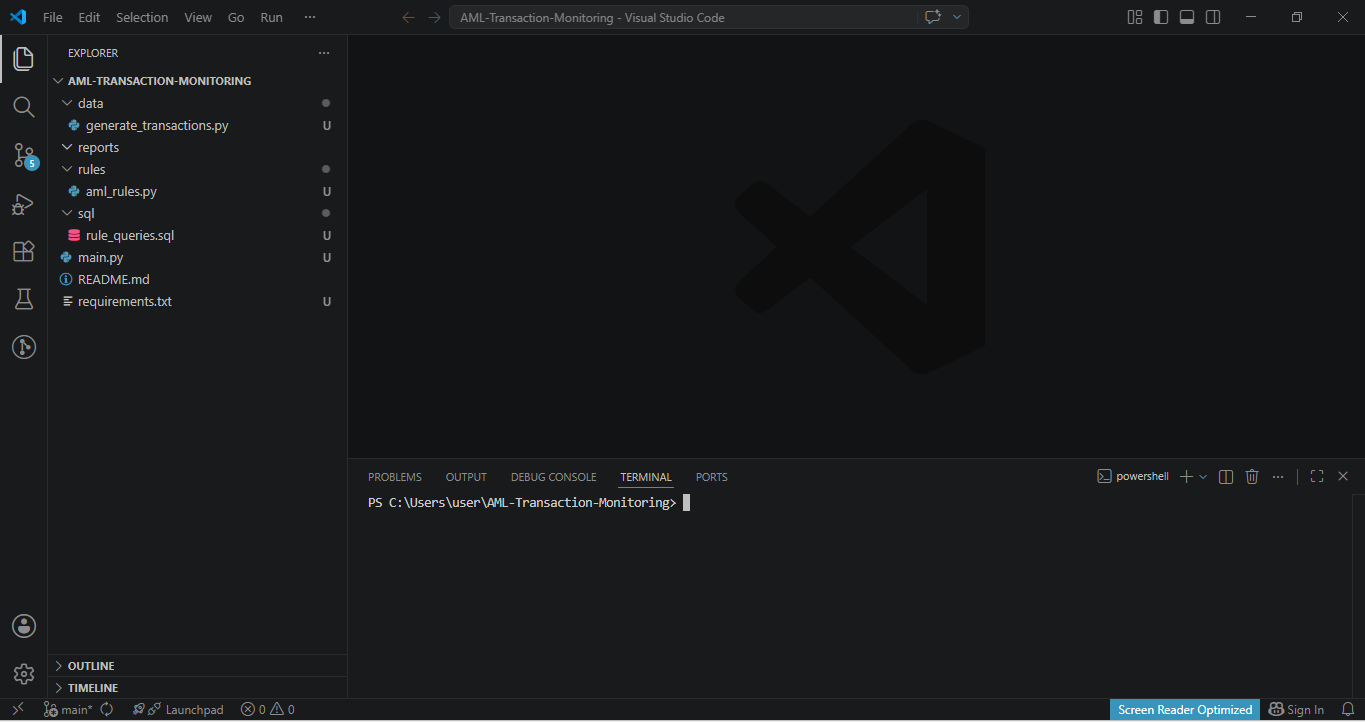The width and height of the screenshot is (1365, 722).
Task: Open the Search view
Action: coord(23,107)
